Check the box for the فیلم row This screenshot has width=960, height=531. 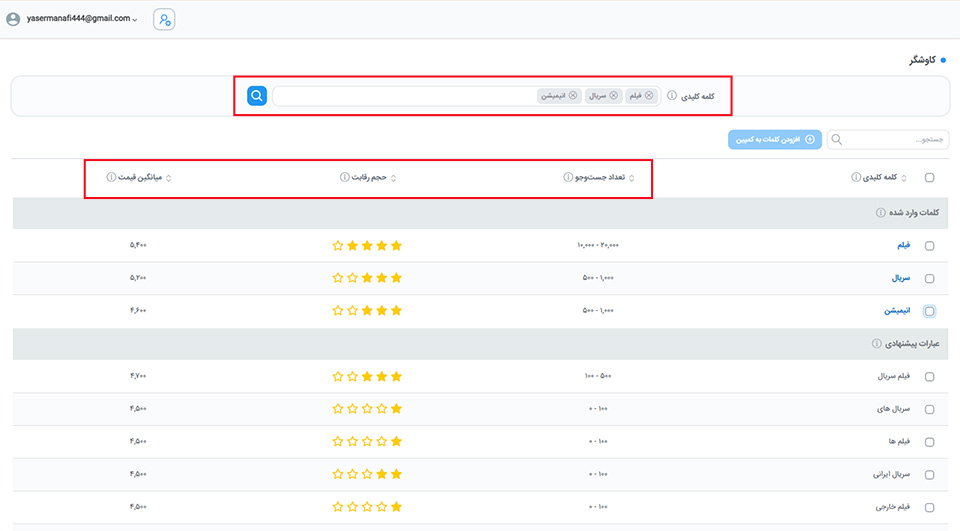(930, 246)
